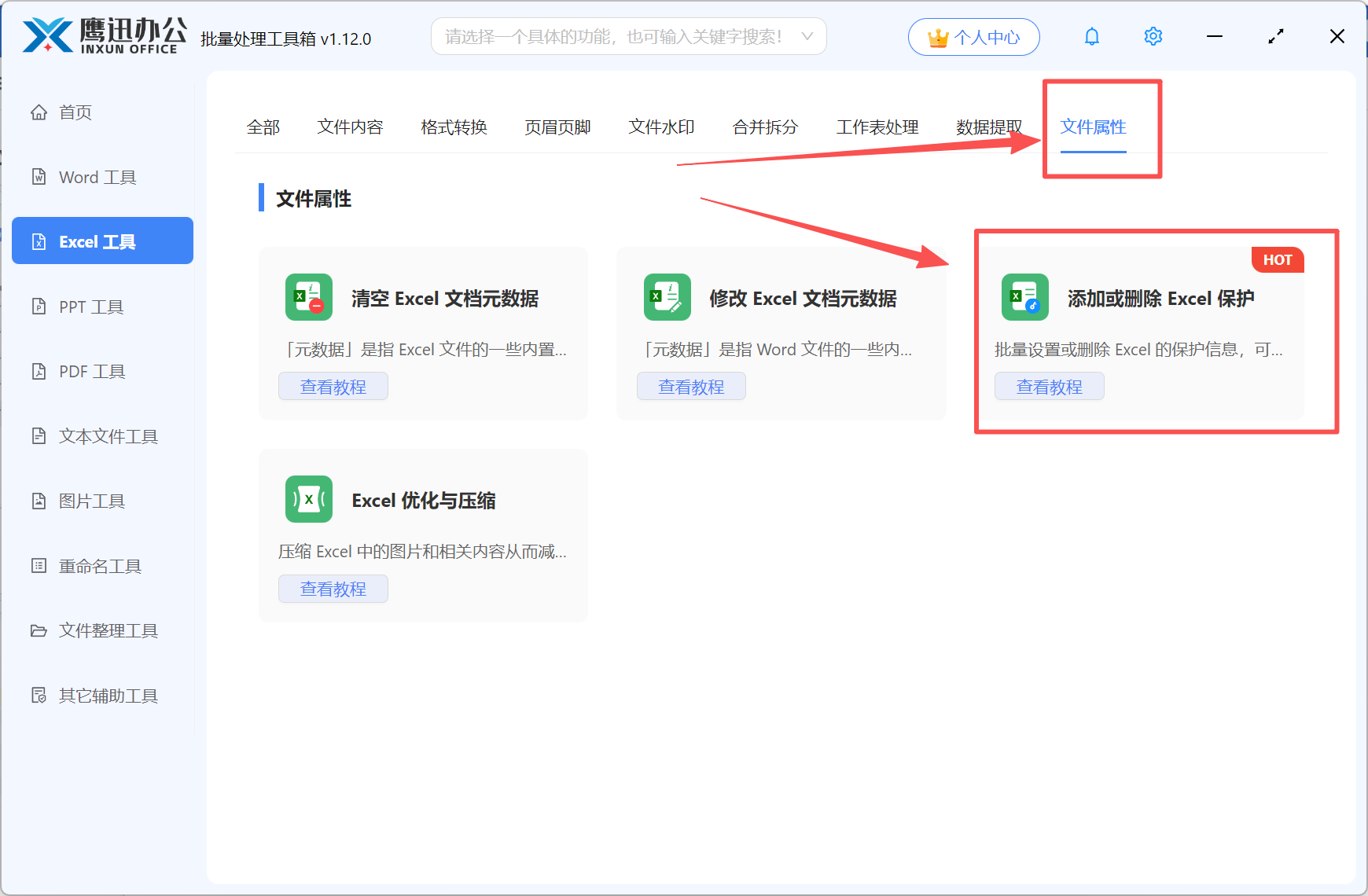Open 其它辅助工具 section
This screenshot has width=1368, height=896.
tap(107, 696)
